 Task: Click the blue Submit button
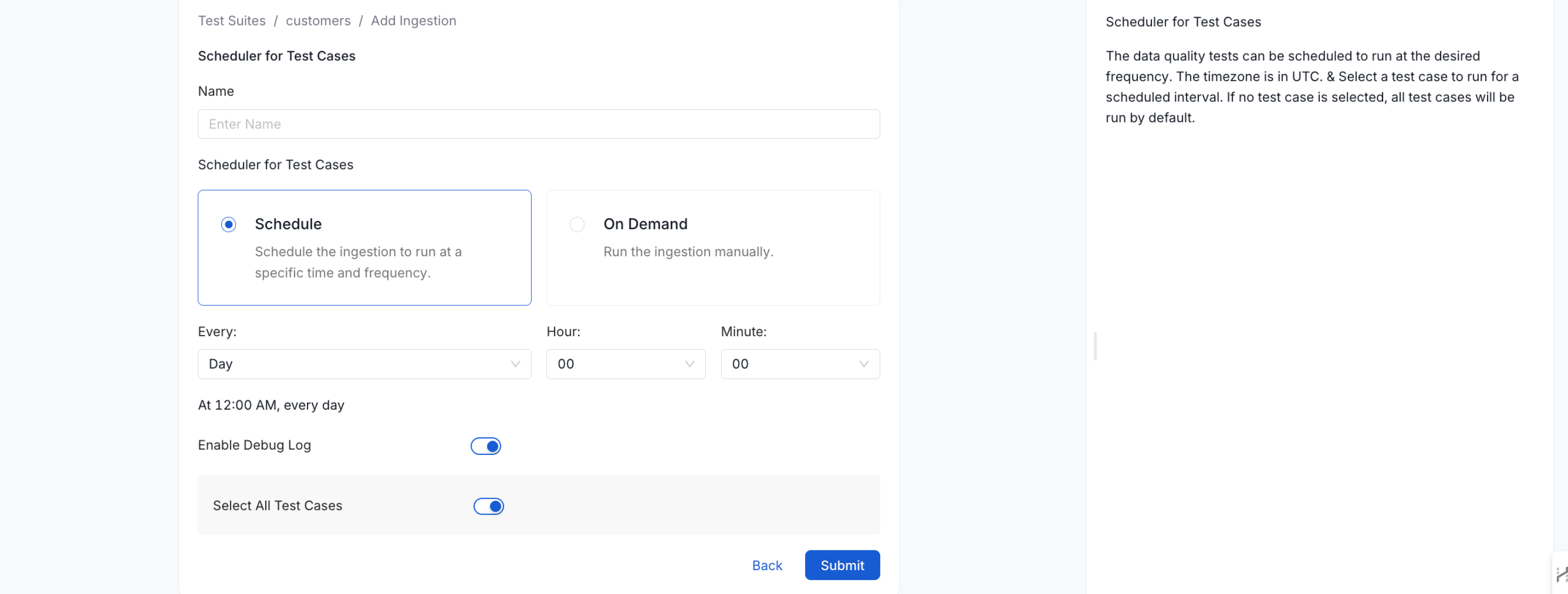point(841,565)
